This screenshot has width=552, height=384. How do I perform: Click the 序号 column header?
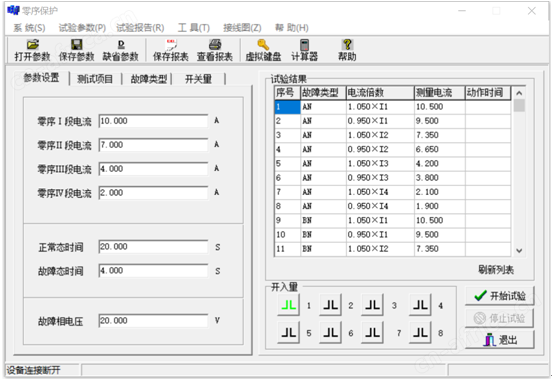pyautogui.click(x=287, y=93)
